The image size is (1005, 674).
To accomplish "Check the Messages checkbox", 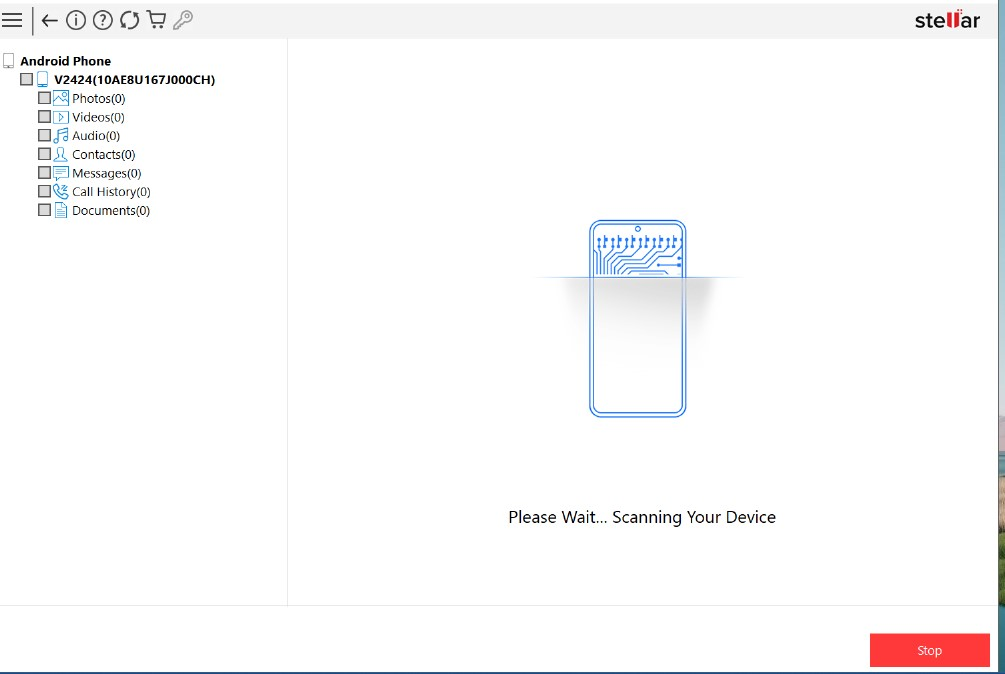I will tap(44, 172).
